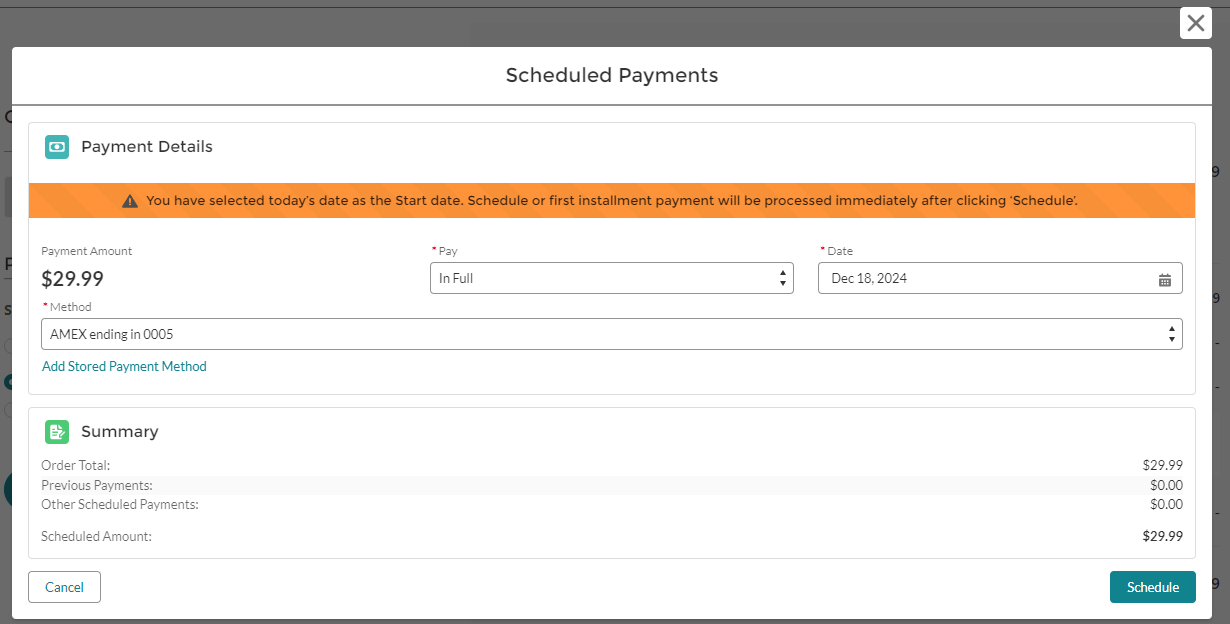Click the Other Scheduled Payments row
This screenshot has width=1230, height=624.
coord(120,504)
